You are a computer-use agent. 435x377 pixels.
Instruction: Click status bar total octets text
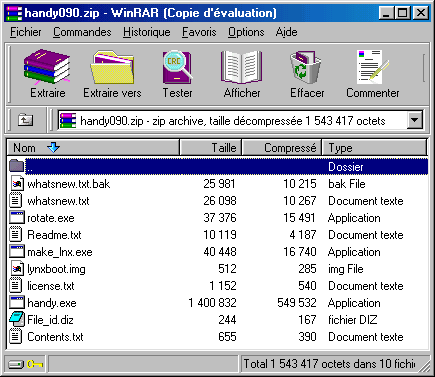329,364
